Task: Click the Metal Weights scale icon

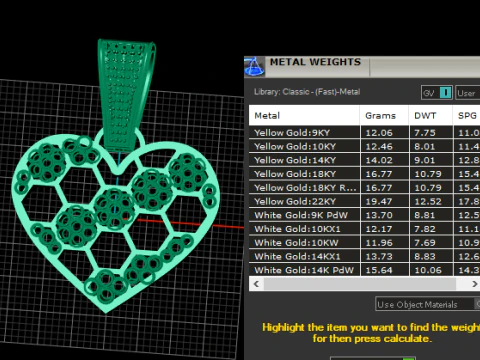Action: [254, 67]
